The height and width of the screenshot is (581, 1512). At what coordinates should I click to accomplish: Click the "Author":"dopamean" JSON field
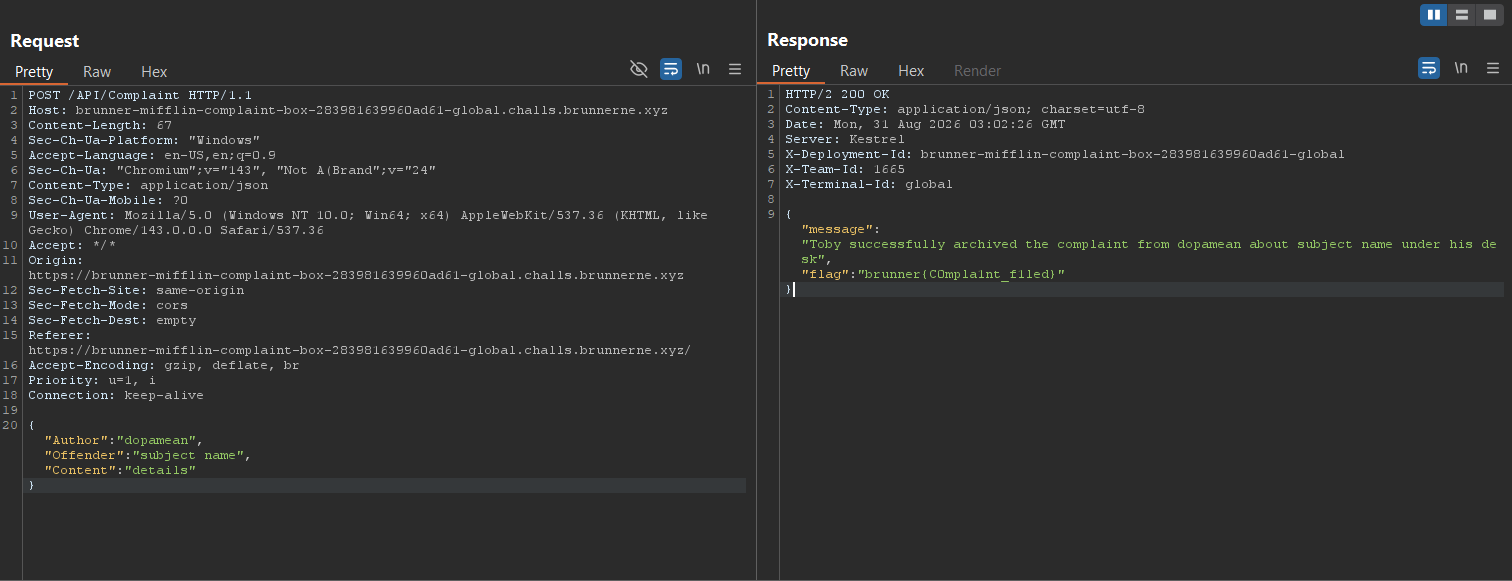tap(124, 440)
